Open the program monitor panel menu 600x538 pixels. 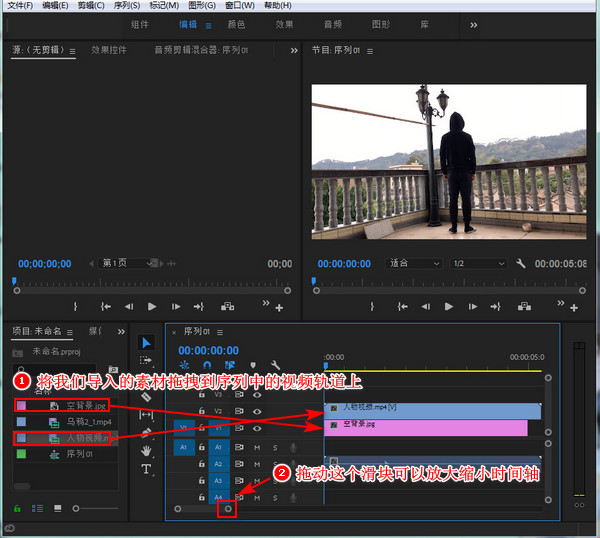point(370,51)
